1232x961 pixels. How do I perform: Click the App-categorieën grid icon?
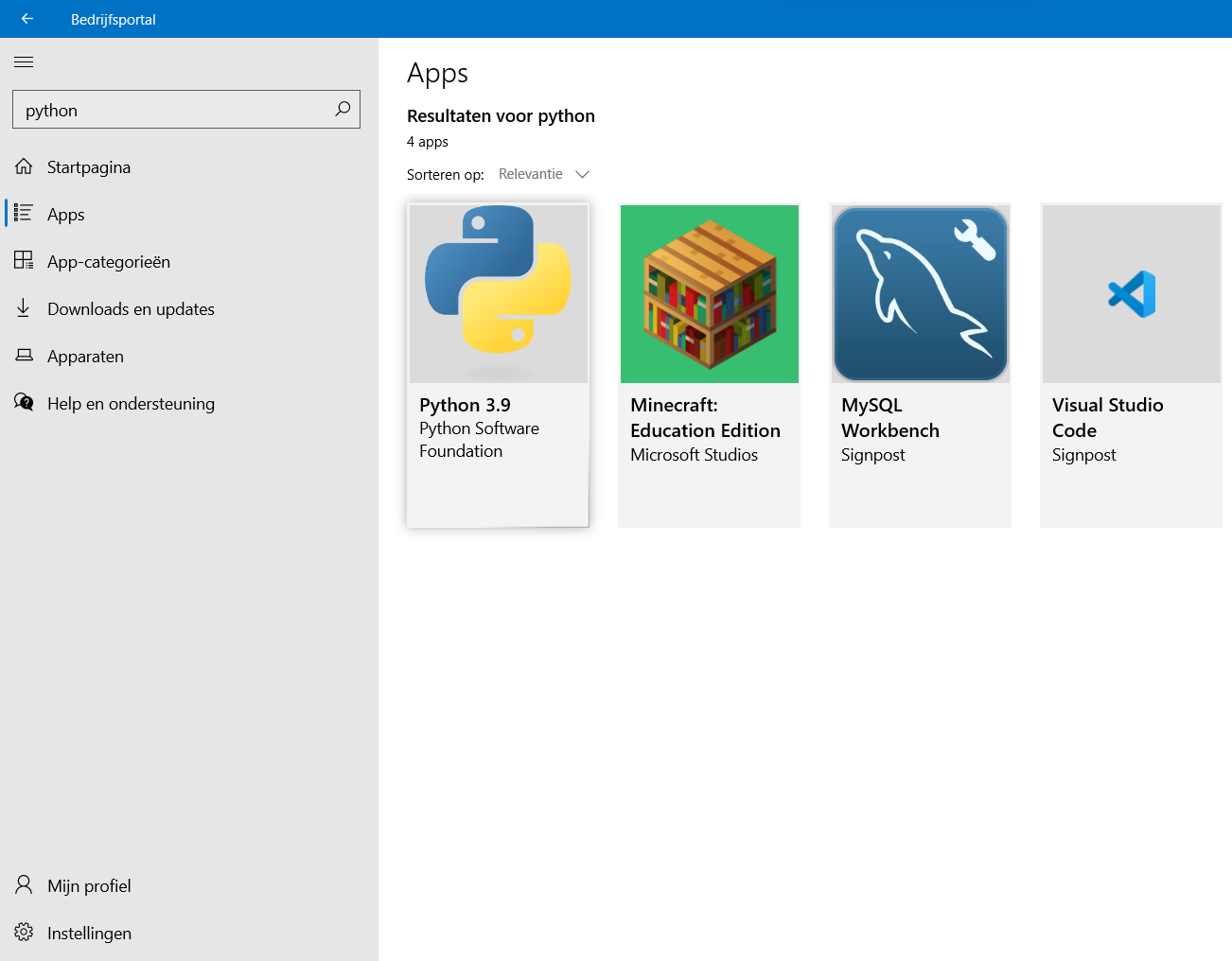[x=24, y=260]
